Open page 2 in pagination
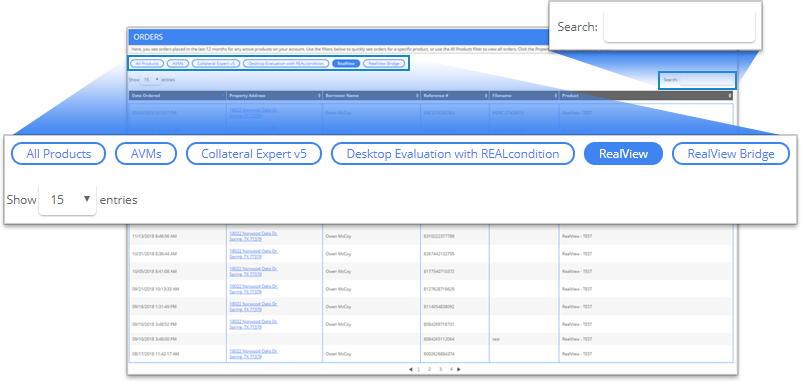Screen dimensions: 801x382 [x=429, y=369]
